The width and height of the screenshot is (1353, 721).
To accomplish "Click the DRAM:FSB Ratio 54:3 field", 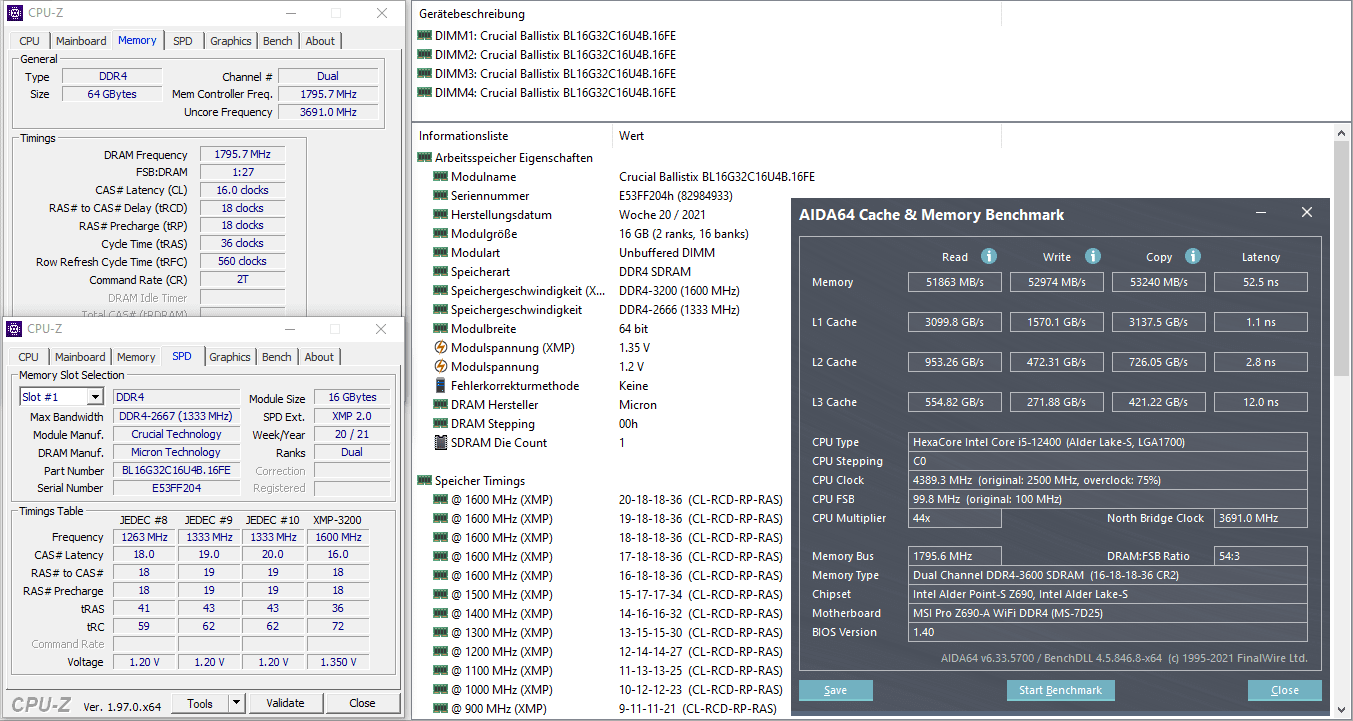I will point(1261,556).
